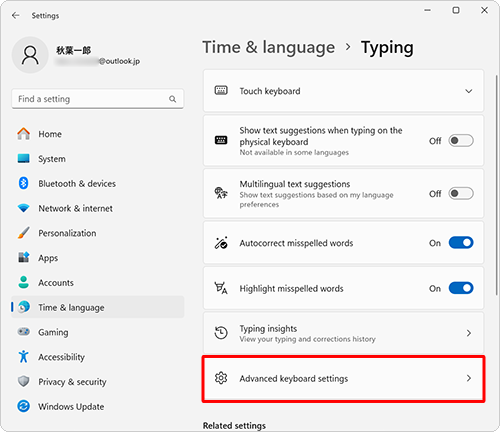Turn off Autocorrect misspelled words switch
500x432 pixels.
tap(461, 243)
